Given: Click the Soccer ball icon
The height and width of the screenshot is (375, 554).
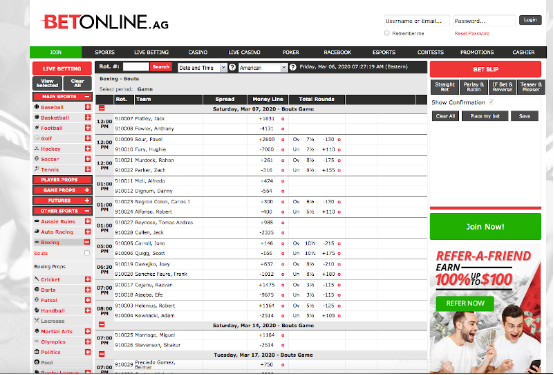Looking at the screenshot, I should (36, 159).
